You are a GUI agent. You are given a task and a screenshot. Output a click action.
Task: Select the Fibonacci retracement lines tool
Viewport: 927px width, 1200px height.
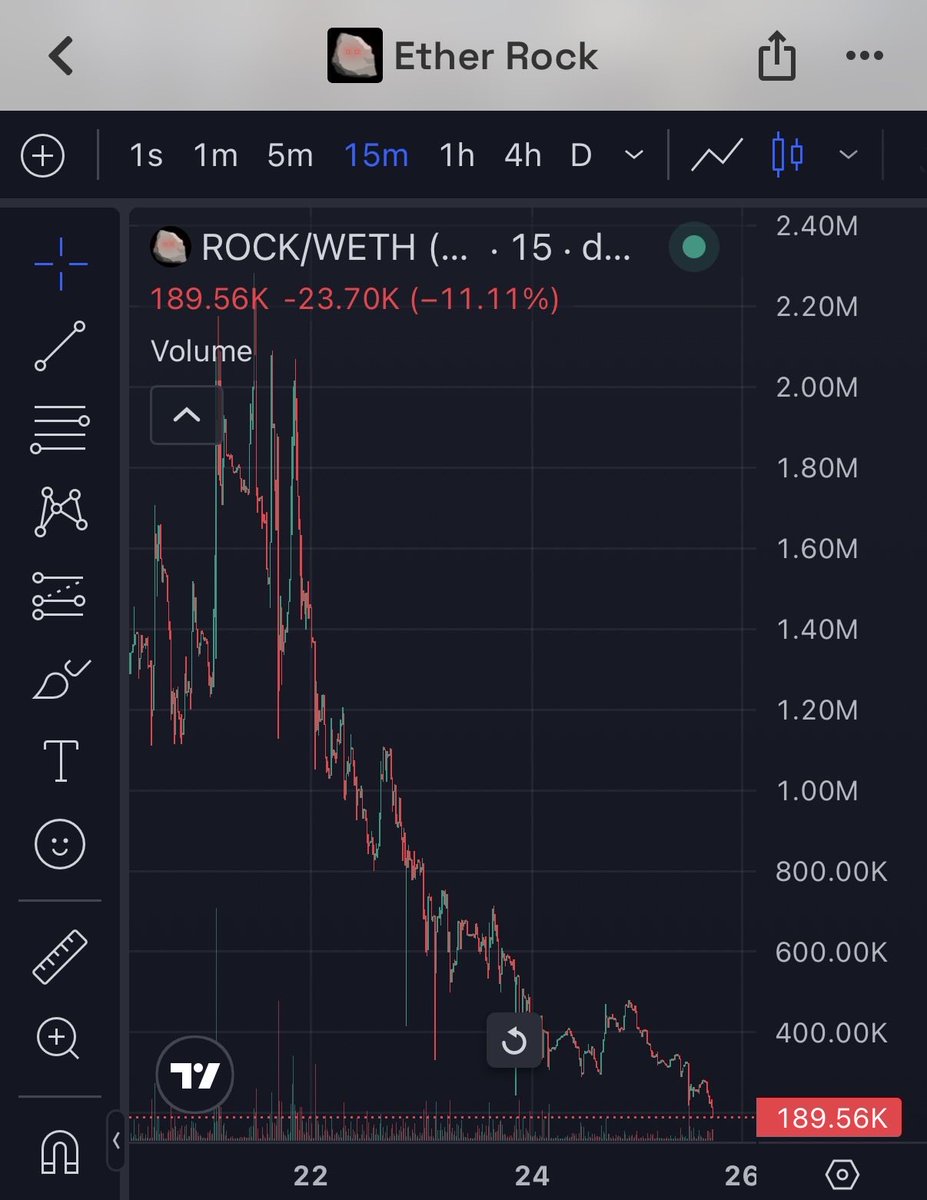coord(61,430)
